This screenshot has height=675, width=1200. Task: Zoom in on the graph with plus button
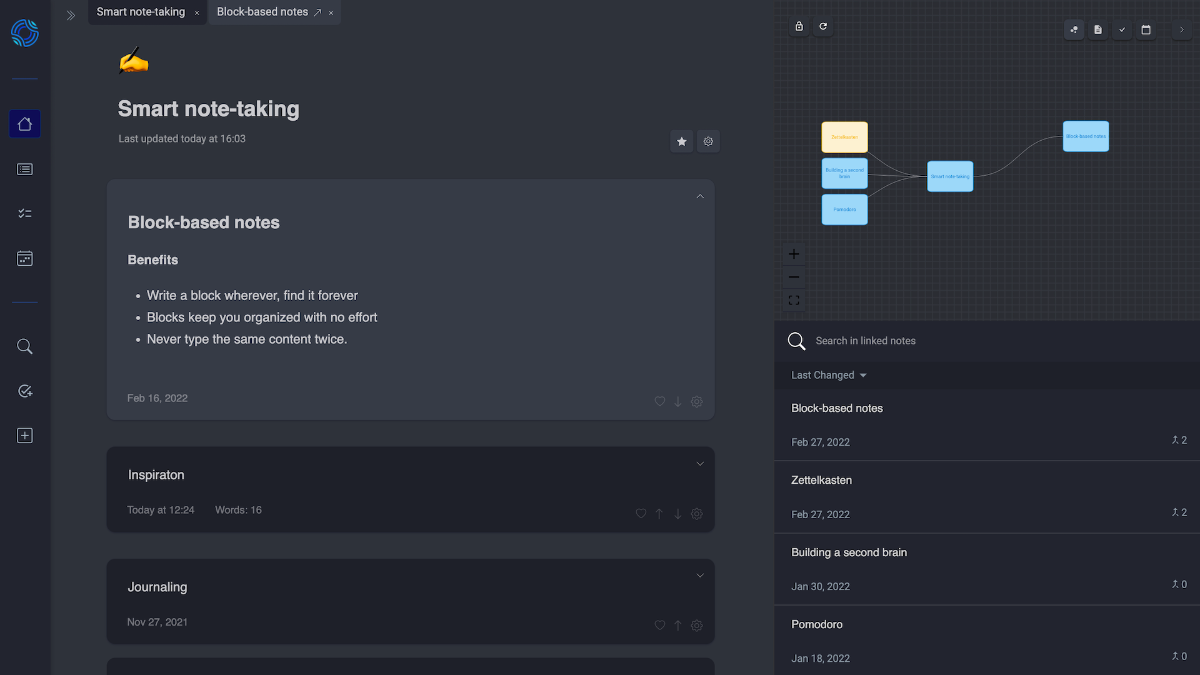coord(794,254)
